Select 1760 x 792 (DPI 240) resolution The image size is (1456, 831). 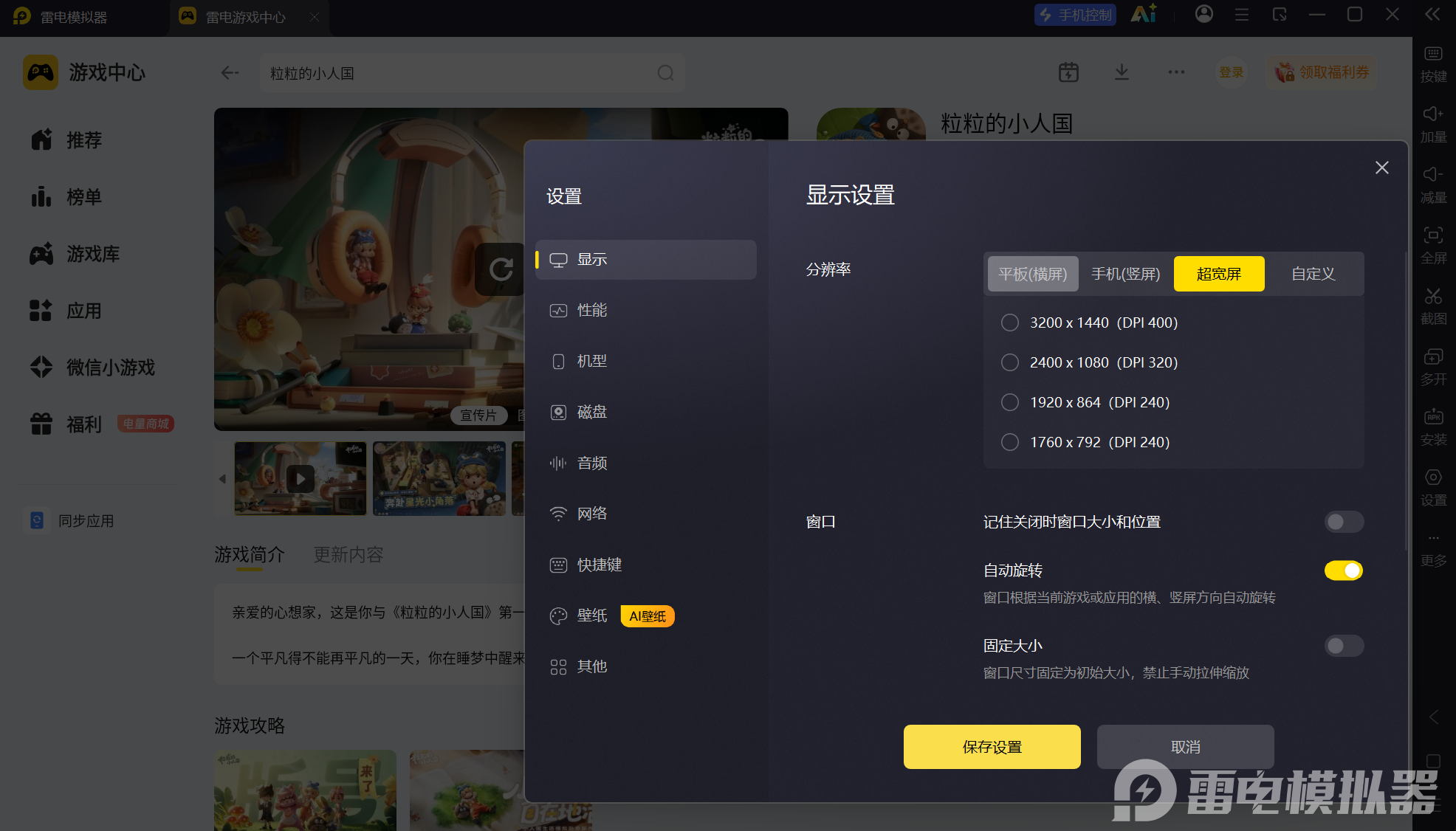click(1085, 442)
